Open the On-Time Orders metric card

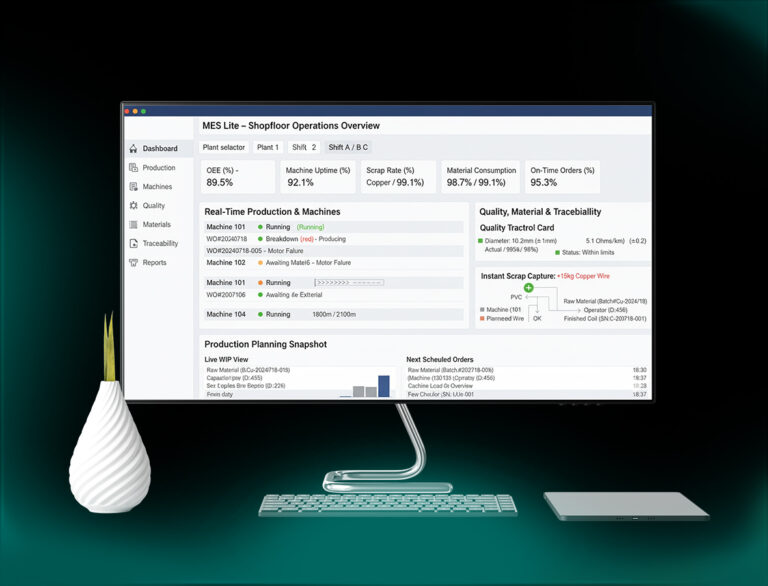pyautogui.click(x=562, y=177)
